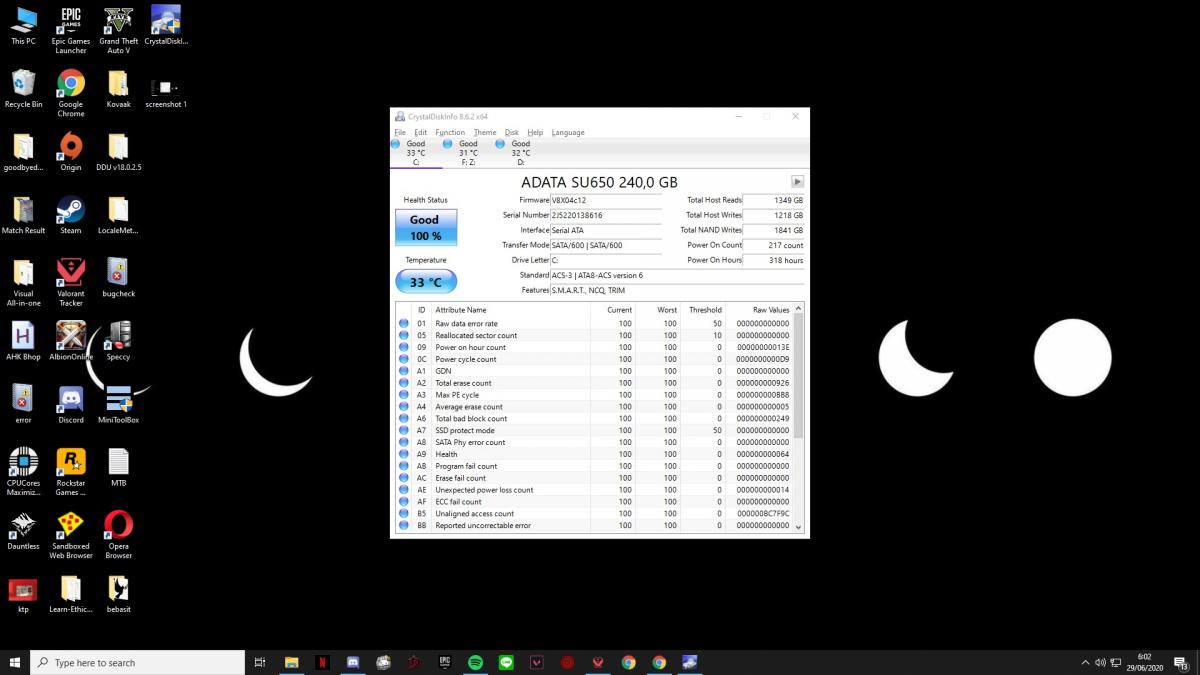The height and width of the screenshot is (675, 1200).
Task: Select the MTB text file icon
Action: click(x=118, y=467)
